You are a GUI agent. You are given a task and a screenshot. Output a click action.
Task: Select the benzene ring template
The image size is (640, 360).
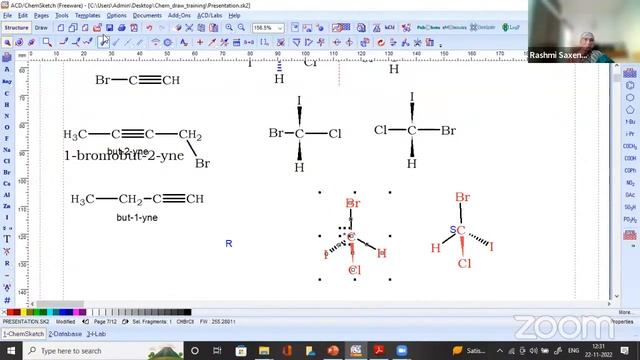[630, 86]
